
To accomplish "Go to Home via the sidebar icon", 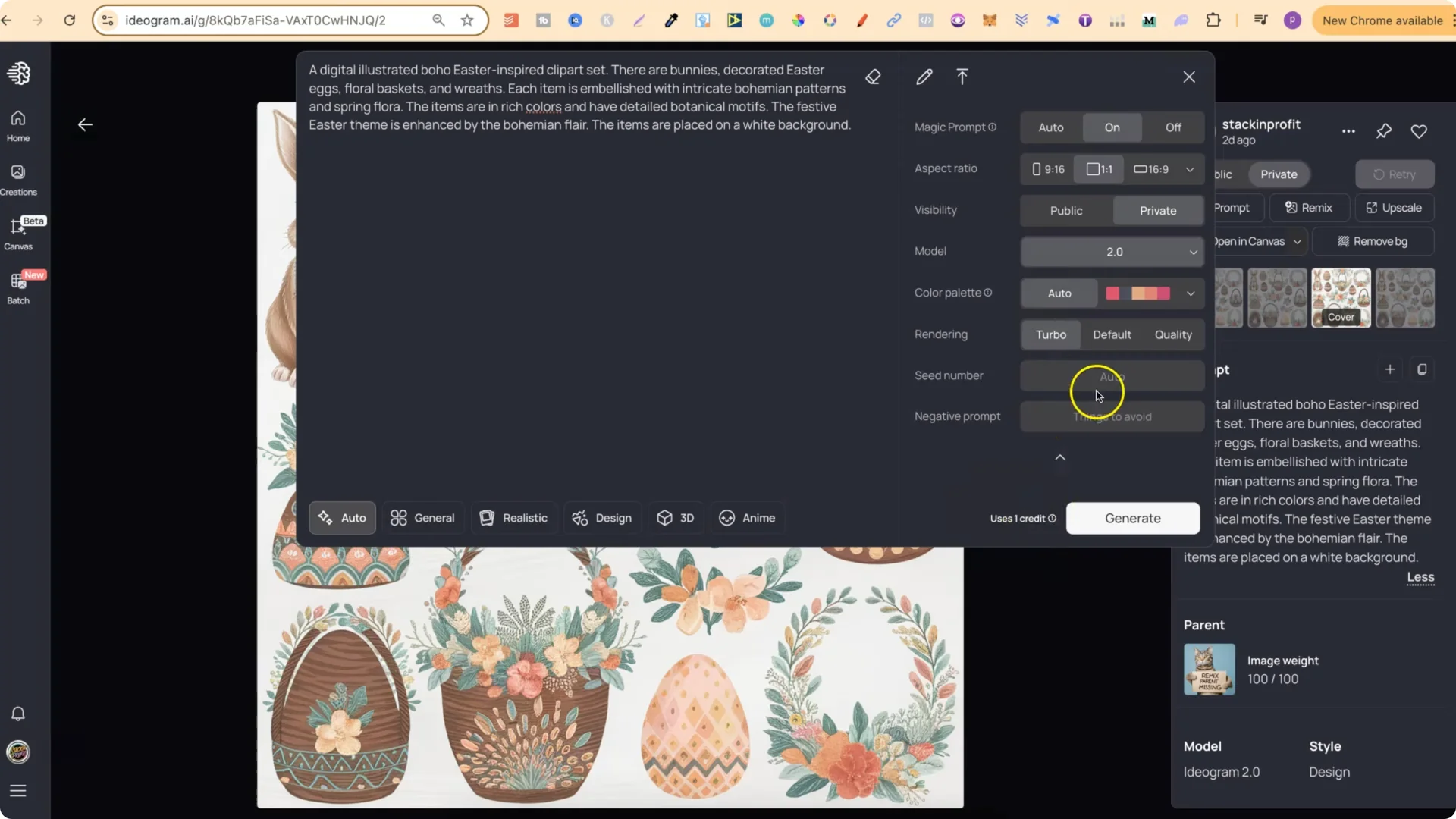I will click(x=18, y=125).
